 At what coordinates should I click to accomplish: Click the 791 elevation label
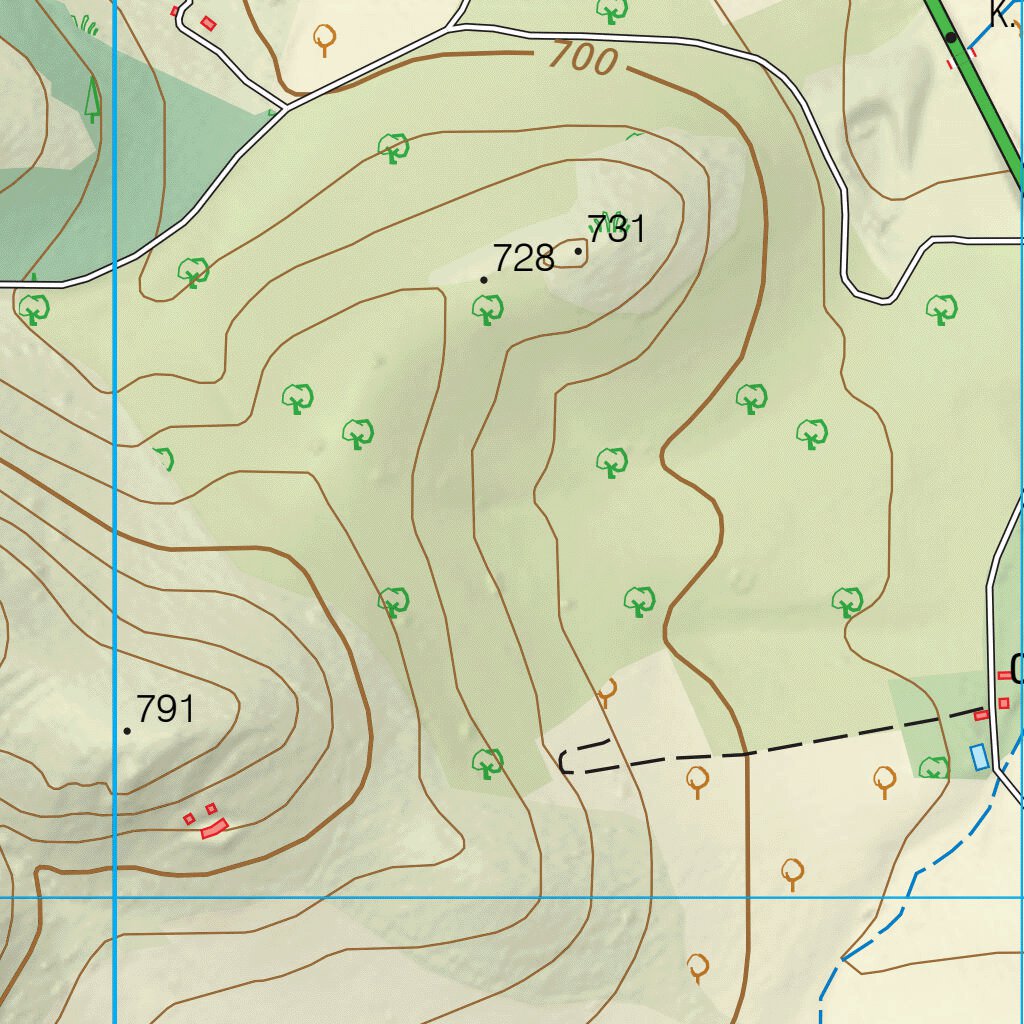point(165,709)
